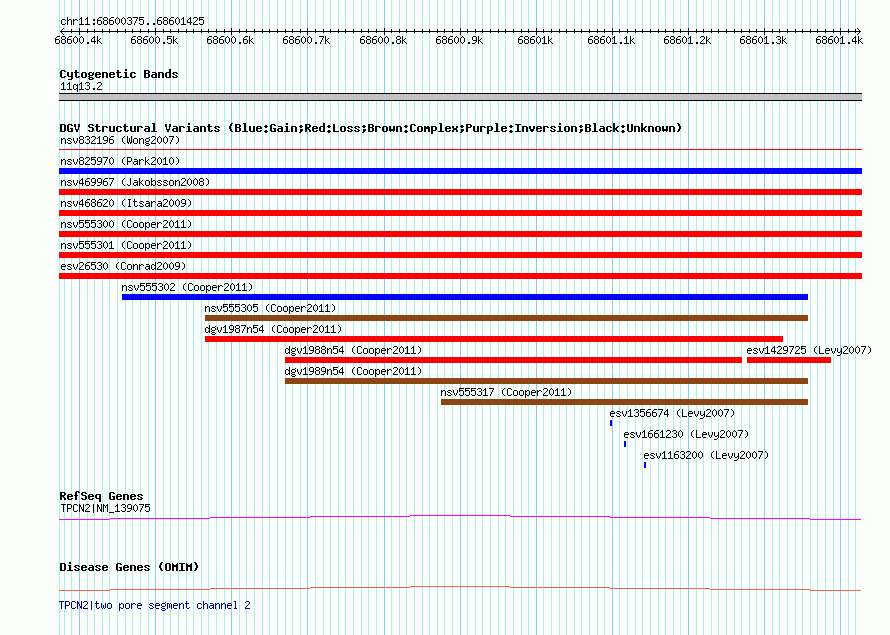Click the nsv555300 (Cooper2011) label
Viewport: 890px width, 635px height.
126,224
